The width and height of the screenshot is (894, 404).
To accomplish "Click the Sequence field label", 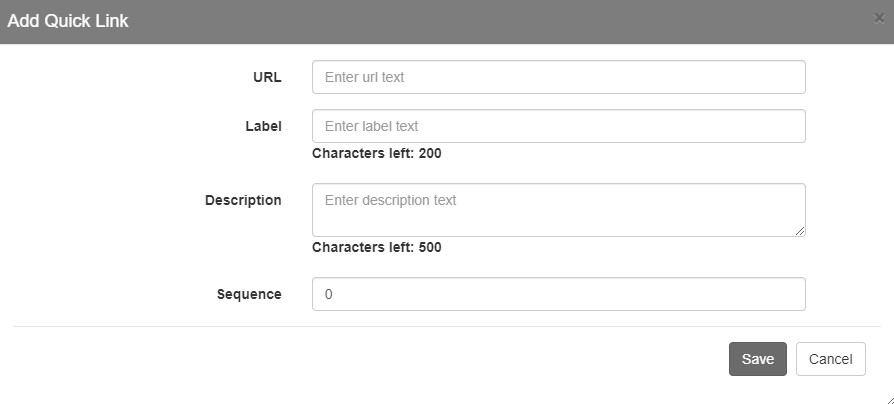I will point(249,295).
